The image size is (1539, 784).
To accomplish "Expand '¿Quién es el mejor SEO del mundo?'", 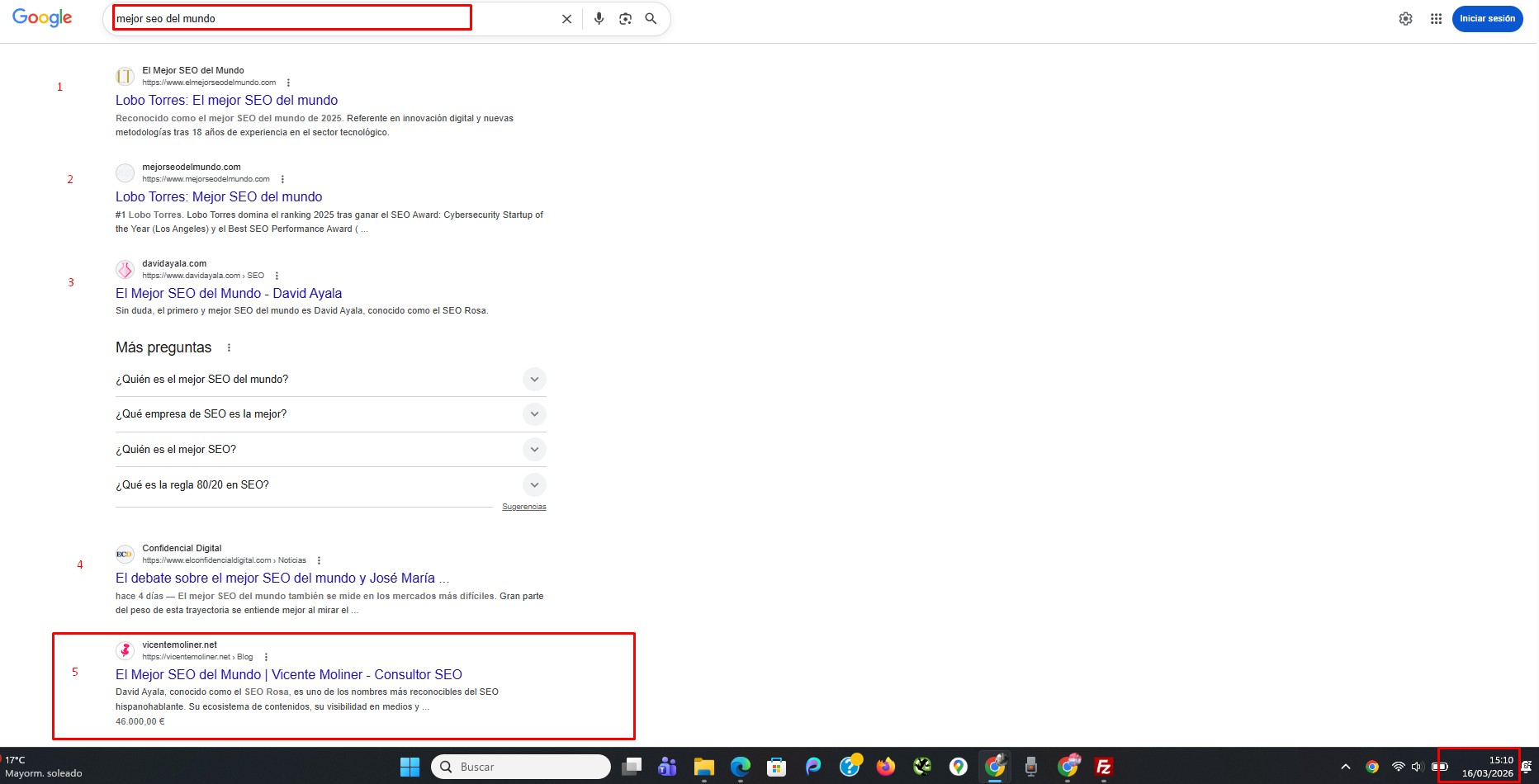I will (x=534, y=380).
